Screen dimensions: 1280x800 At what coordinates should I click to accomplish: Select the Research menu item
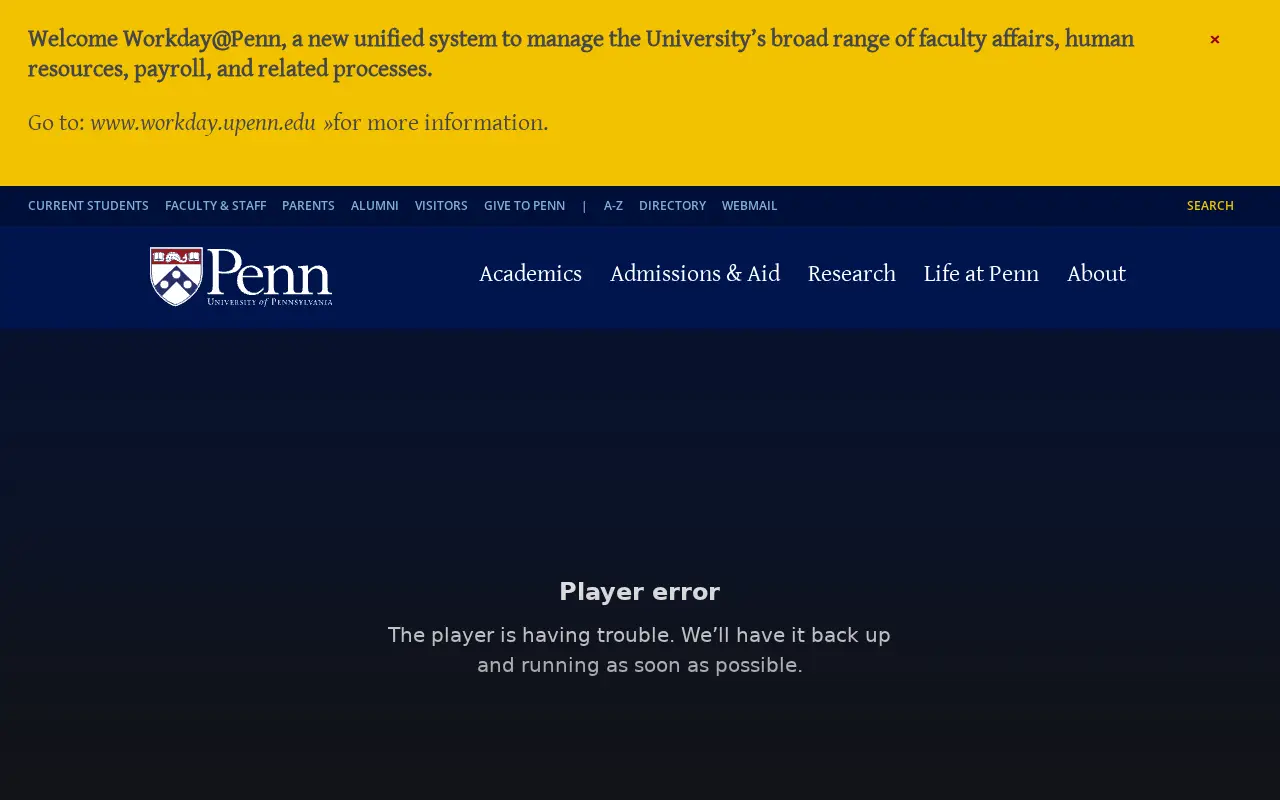pyautogui.click(x=852, y=274)
